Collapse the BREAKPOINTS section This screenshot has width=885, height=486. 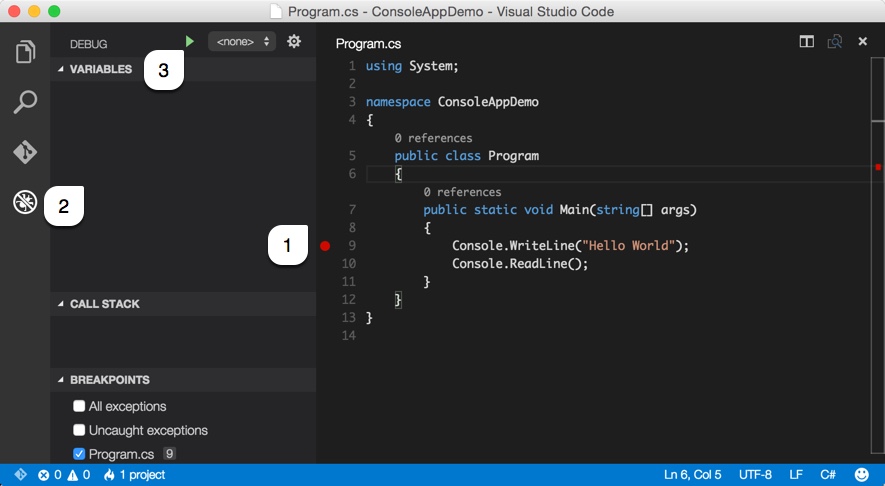coord(183,380)
